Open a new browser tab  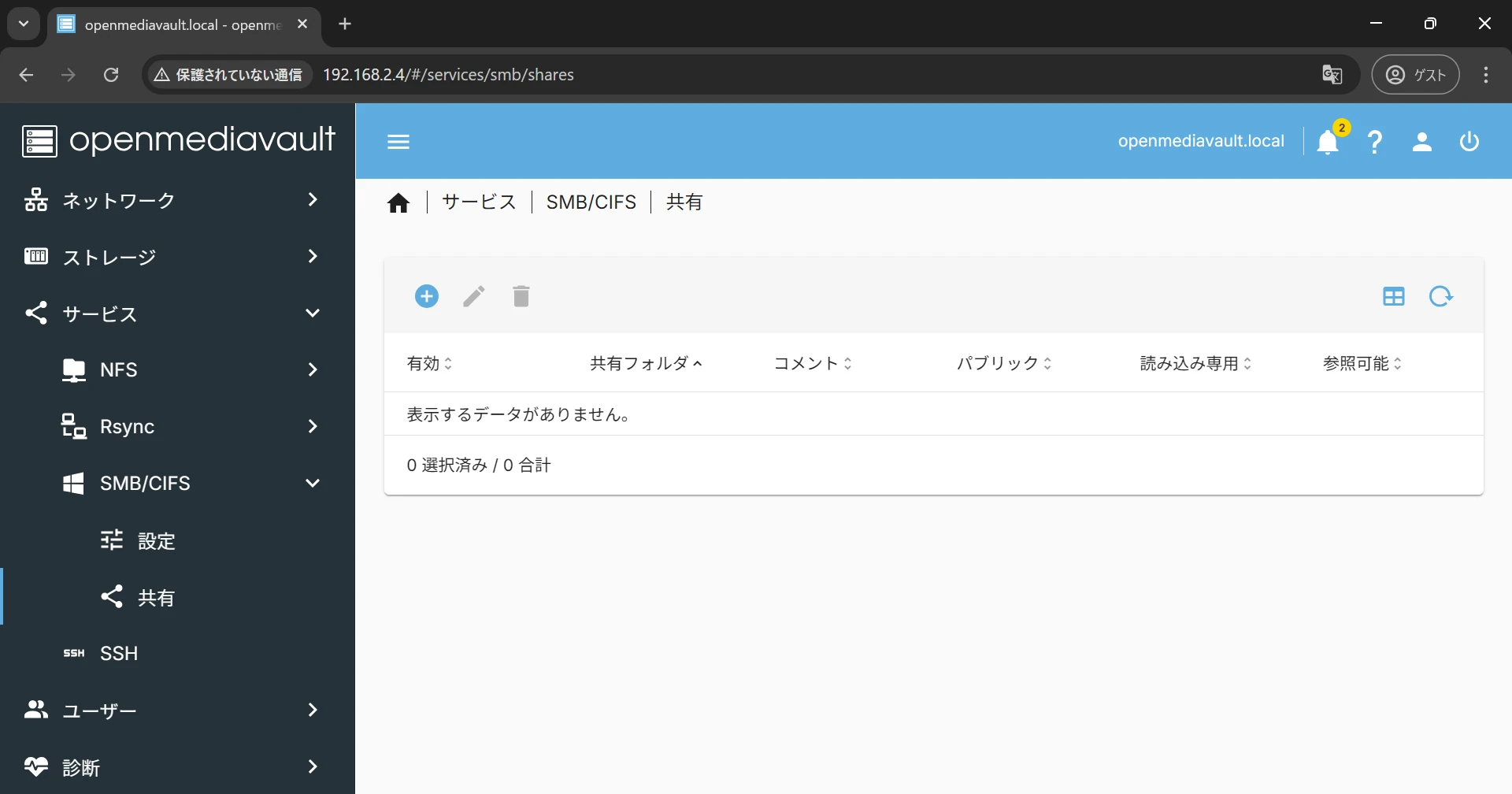point(345,24)
